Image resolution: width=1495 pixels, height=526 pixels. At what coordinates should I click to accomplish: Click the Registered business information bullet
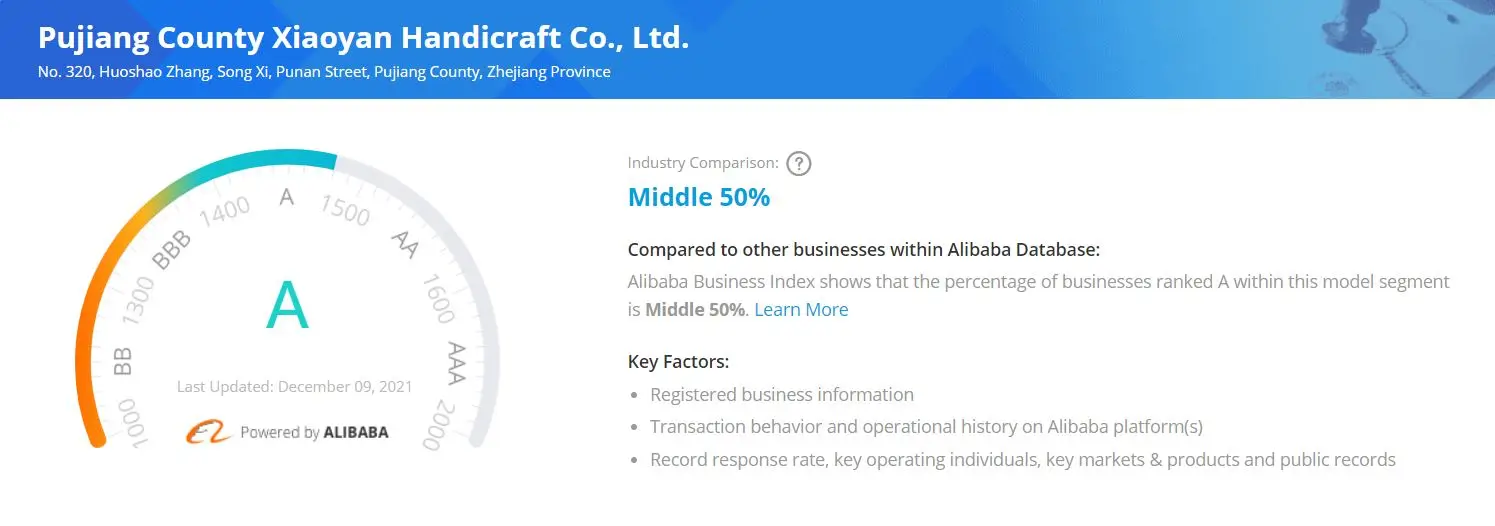(781, 395)
